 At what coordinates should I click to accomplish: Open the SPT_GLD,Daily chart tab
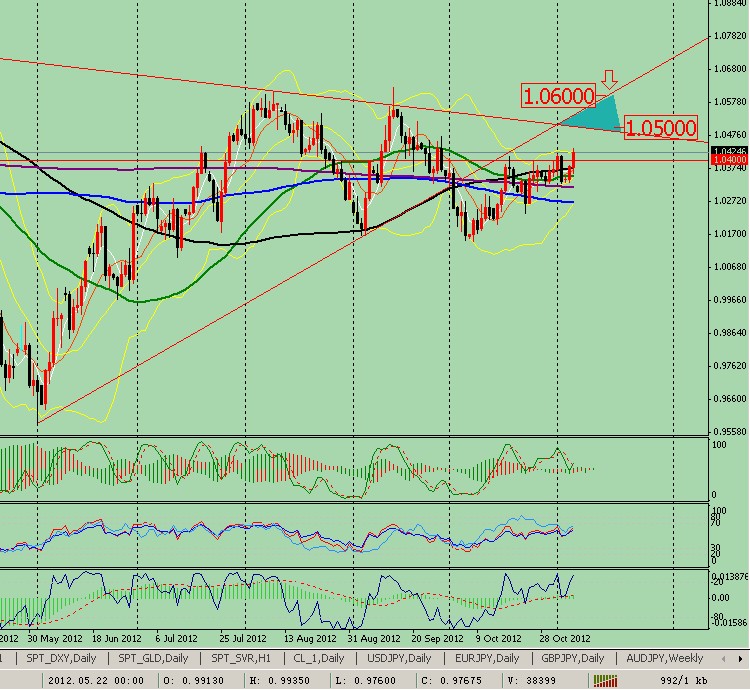tap(153, 658)
